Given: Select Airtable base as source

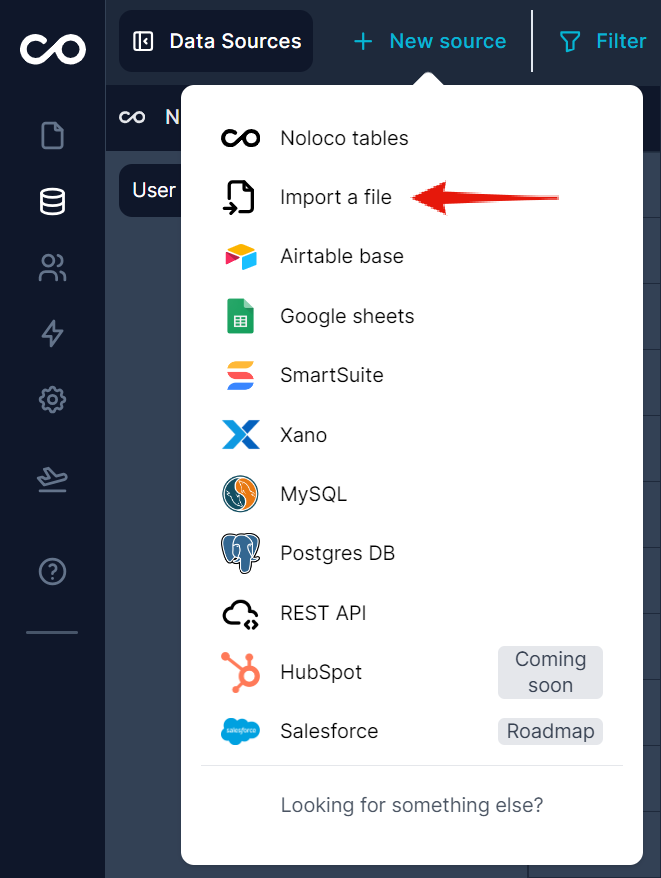Looking at the screenshot, I should 341,256.
